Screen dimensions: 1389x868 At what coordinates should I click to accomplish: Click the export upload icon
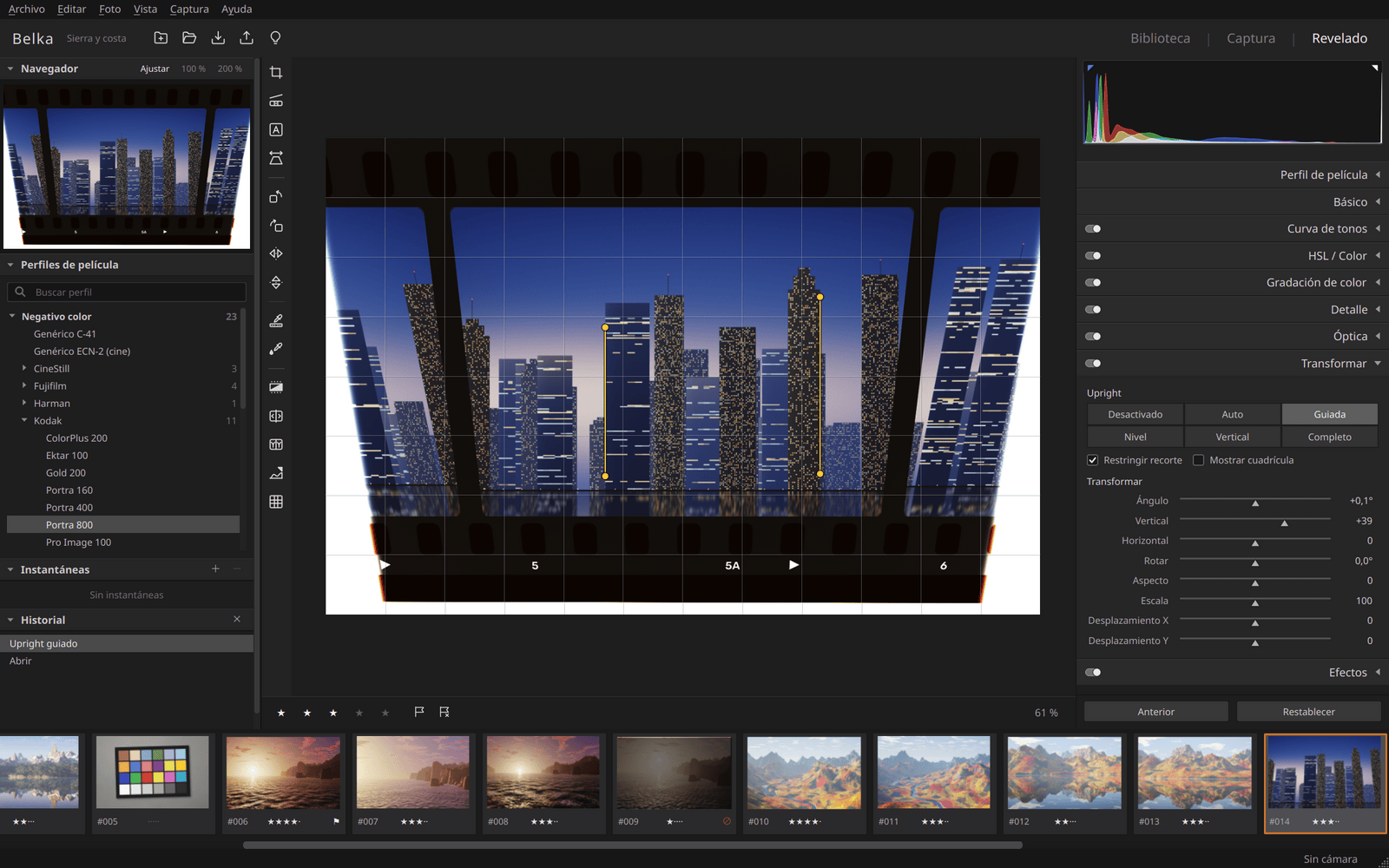point(247,38)
